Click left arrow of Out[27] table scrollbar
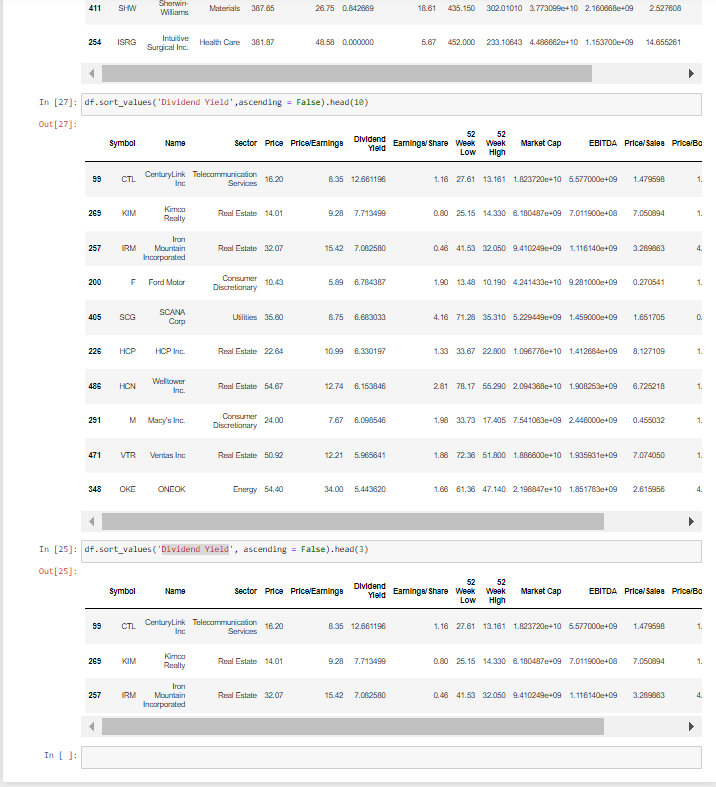 coord(91,521)
